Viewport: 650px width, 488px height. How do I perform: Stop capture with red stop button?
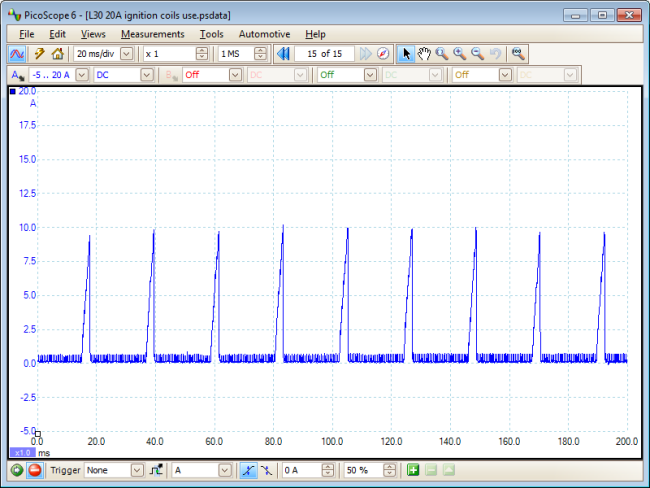click(35, 470)
